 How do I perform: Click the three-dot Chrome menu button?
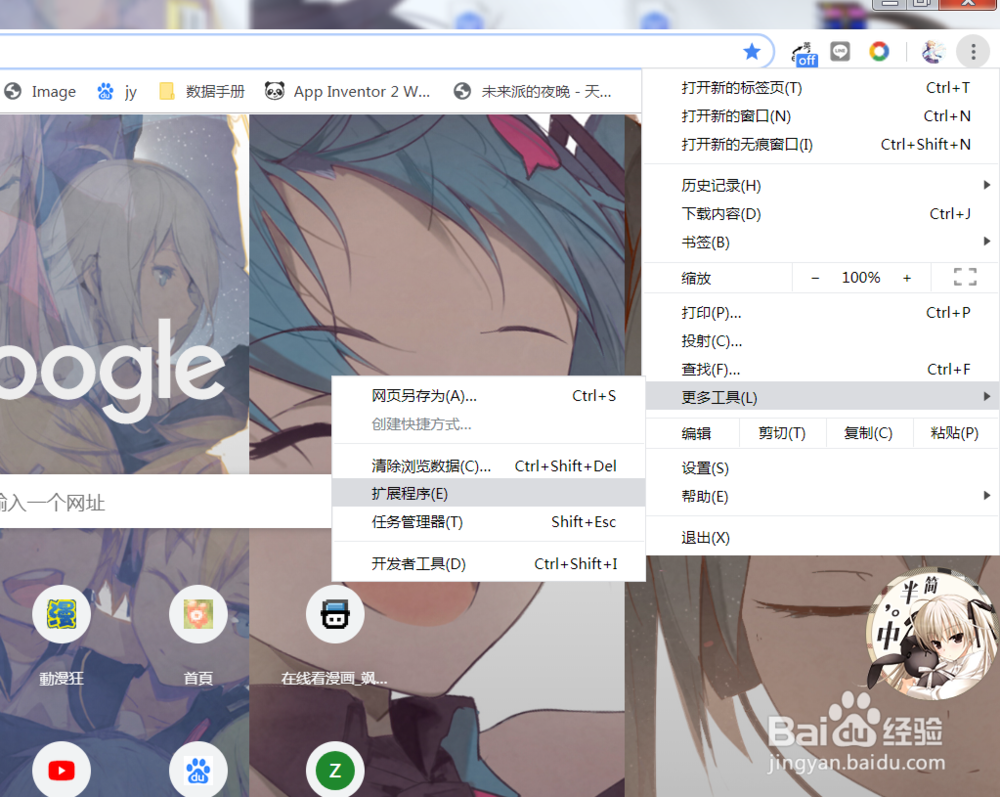[x=973, y=52]
